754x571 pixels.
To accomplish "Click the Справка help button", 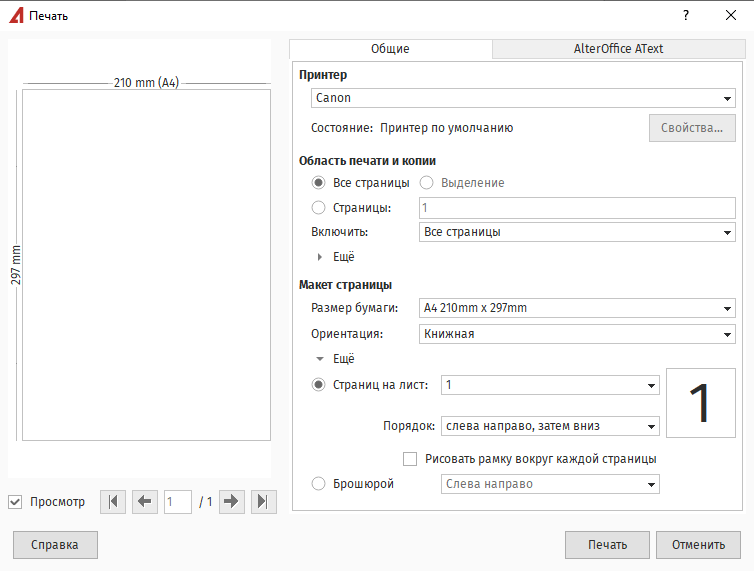I will pyautogui.click(x=55, y=545).
